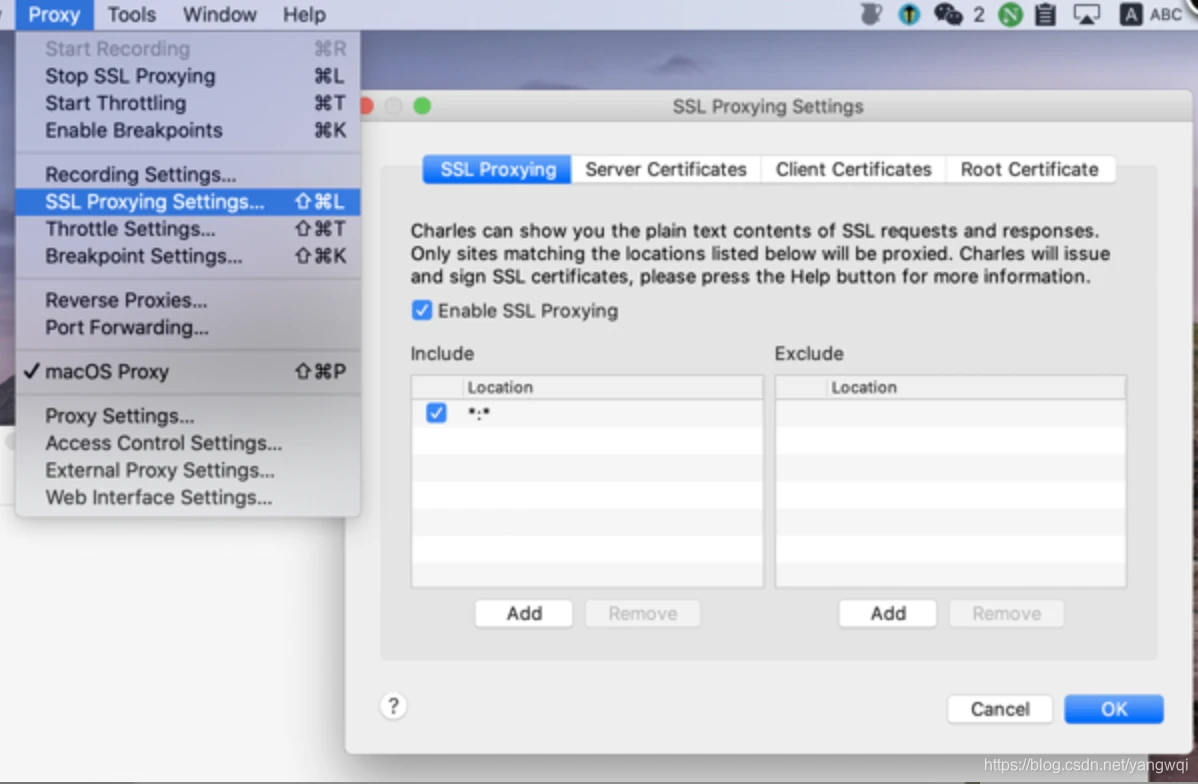Select Port Forwarding... menu item
The image size is (1198, 784).
(187, 328)
